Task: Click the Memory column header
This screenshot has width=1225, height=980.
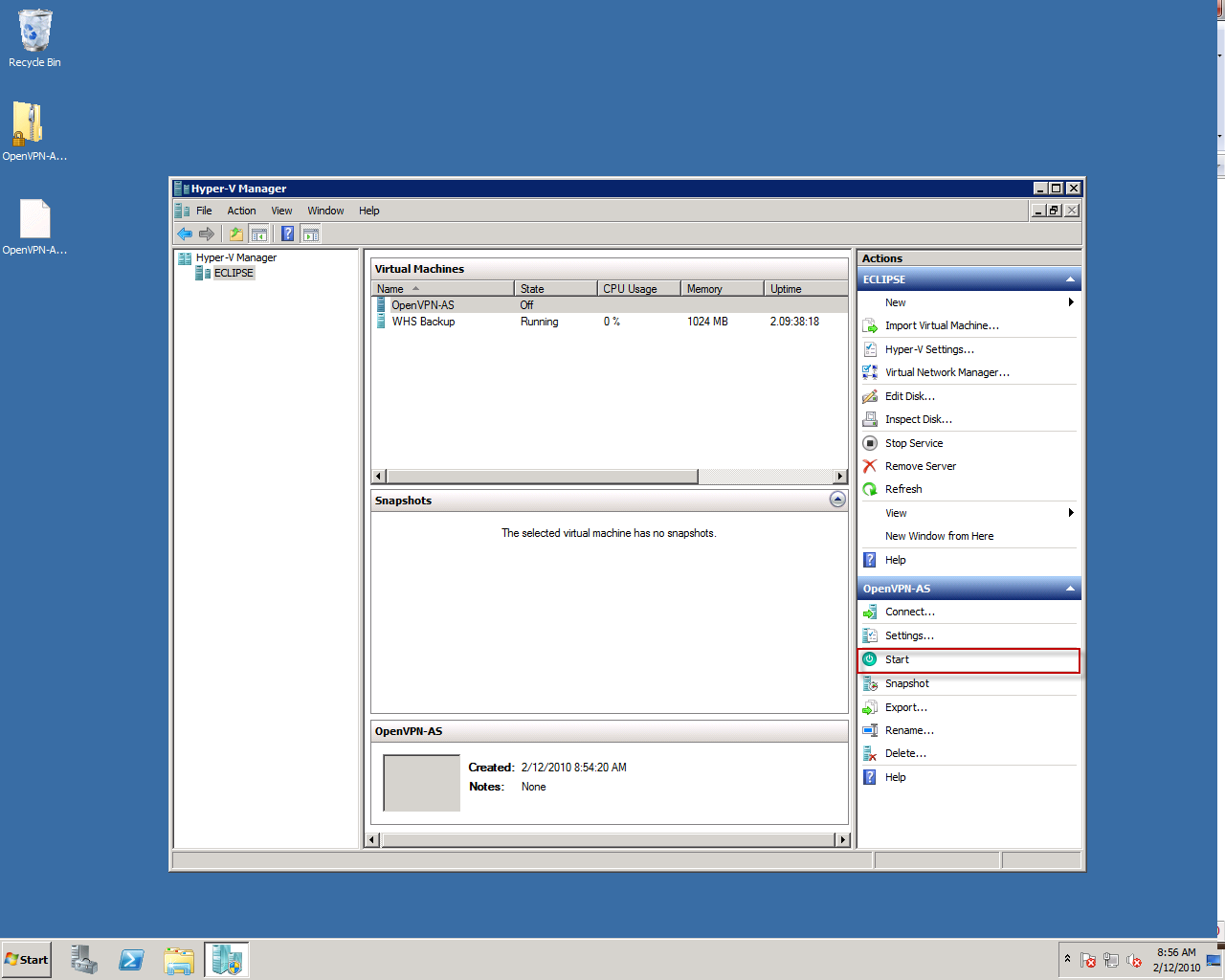Action: click(723, 289)
